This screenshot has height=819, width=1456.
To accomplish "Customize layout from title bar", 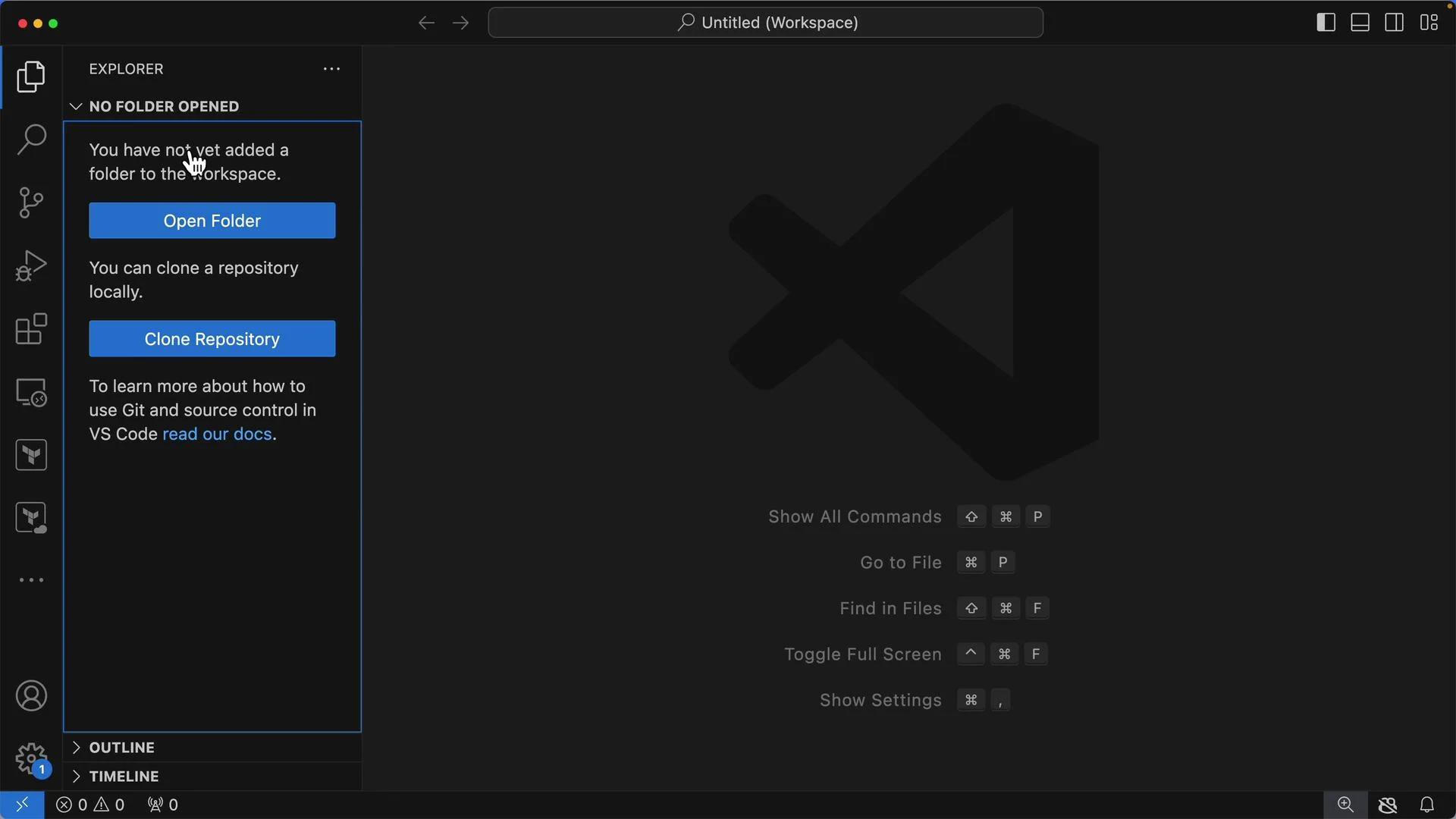I will [1429, 23].
